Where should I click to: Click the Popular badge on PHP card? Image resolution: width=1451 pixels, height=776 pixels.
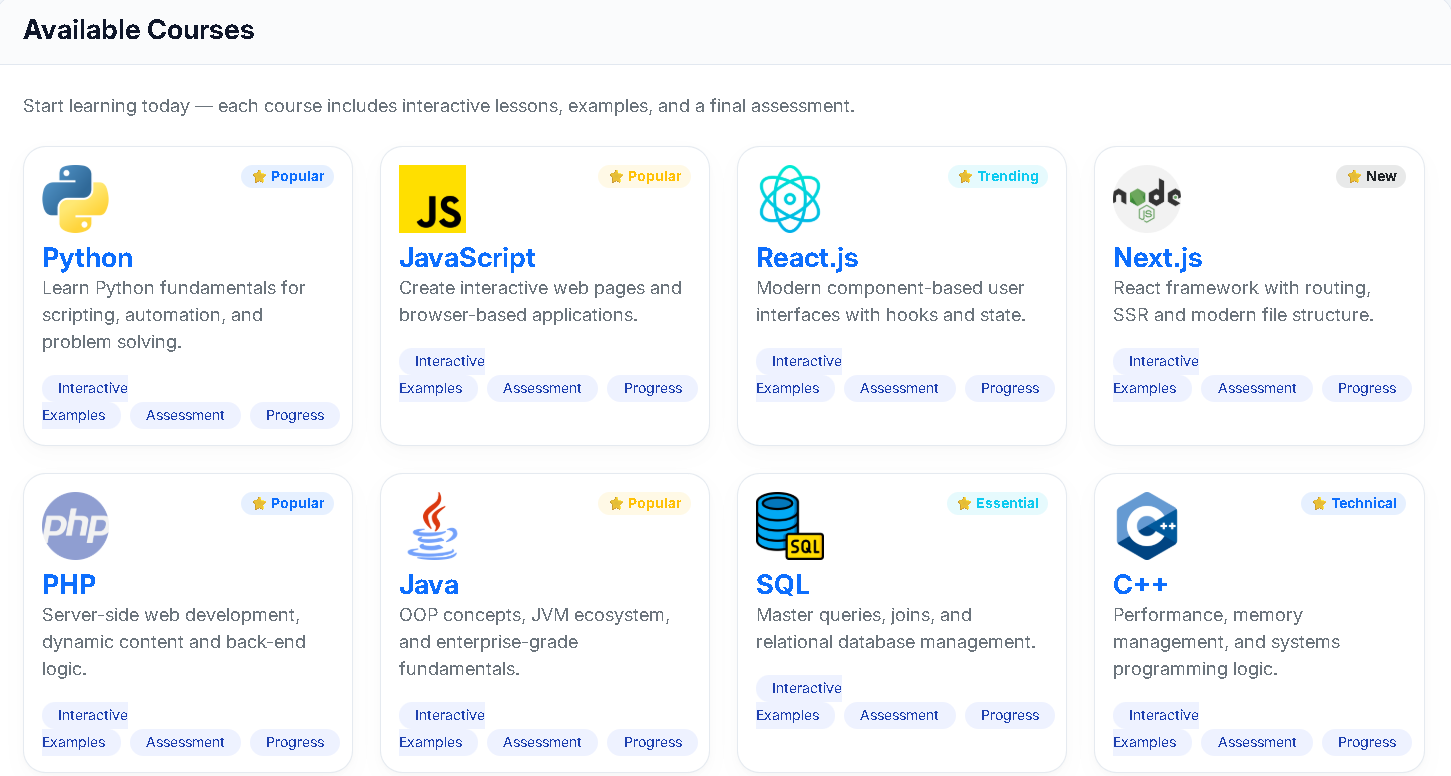288,503
